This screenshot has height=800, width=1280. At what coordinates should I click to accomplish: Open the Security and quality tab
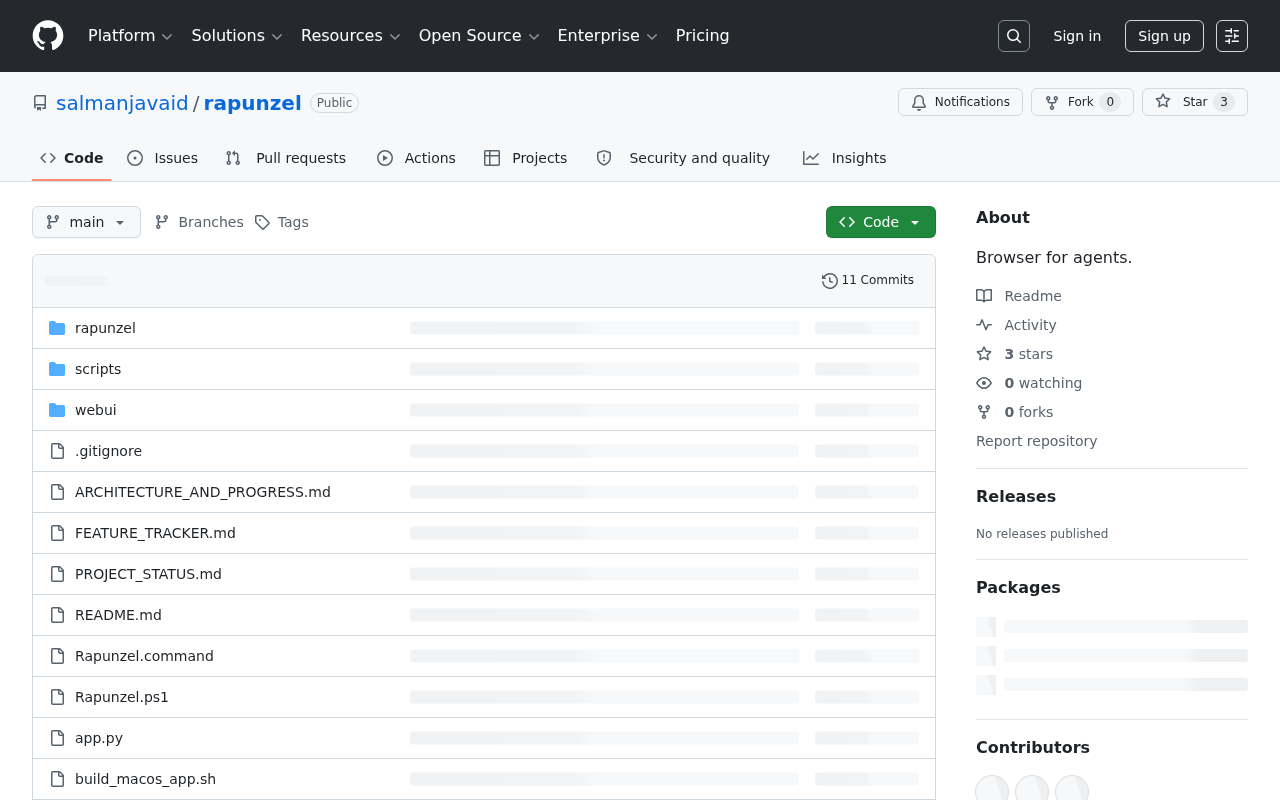pos(684,158)
